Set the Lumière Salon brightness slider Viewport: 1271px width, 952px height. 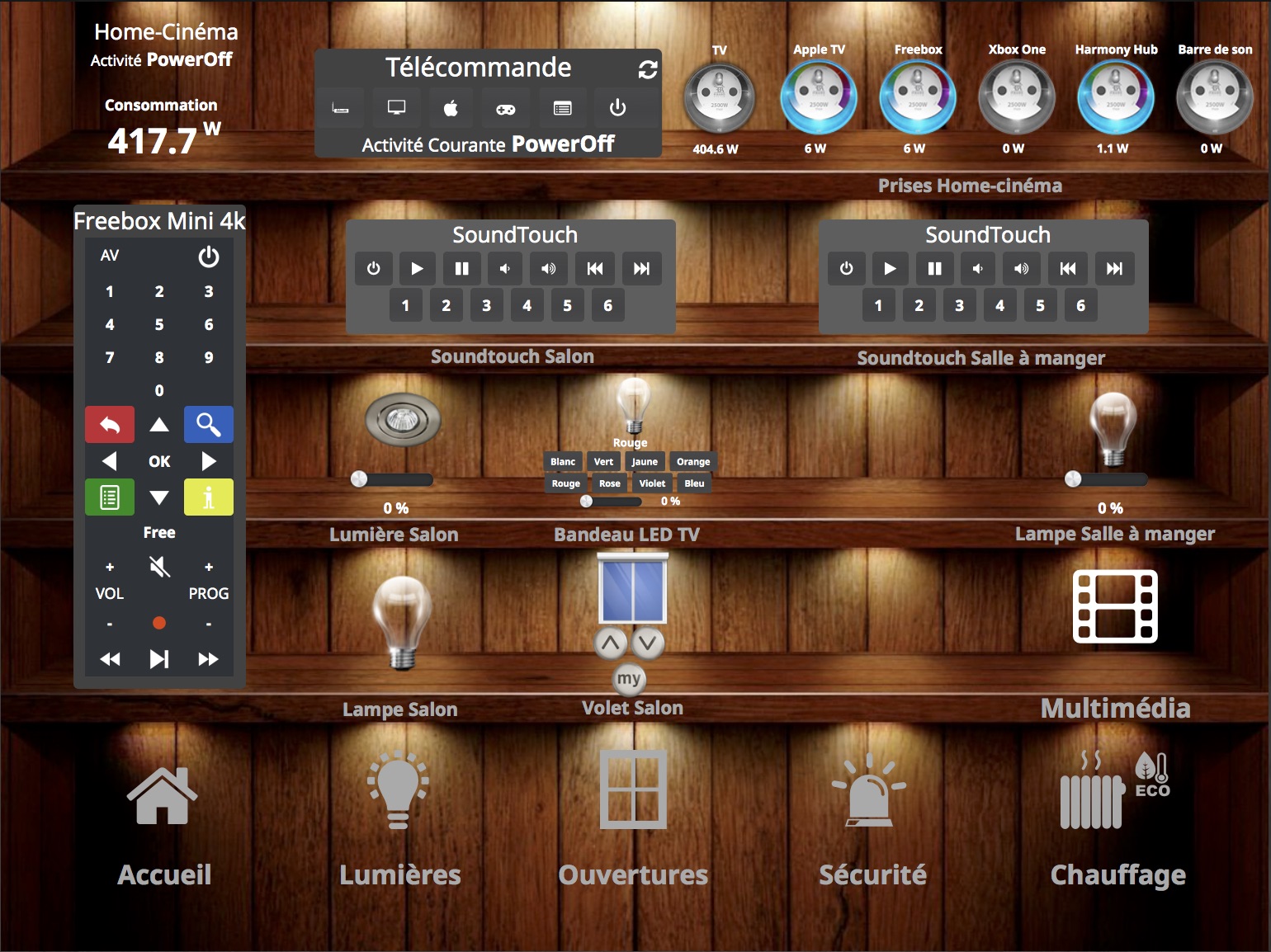coord(393,479)
